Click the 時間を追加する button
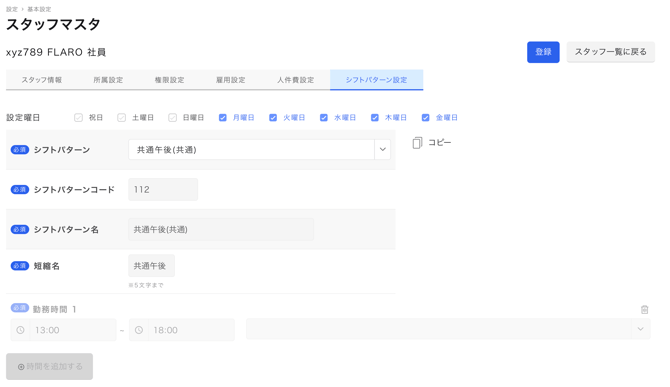This screenshot has width=670, height=387. [50, 366]
